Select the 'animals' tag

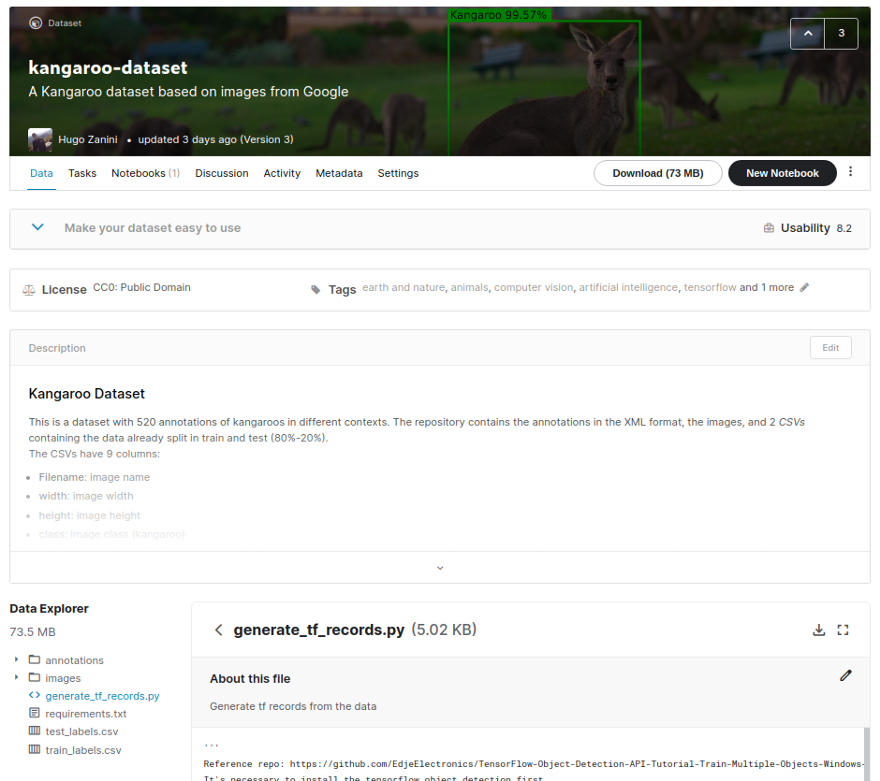pos(469,287)
